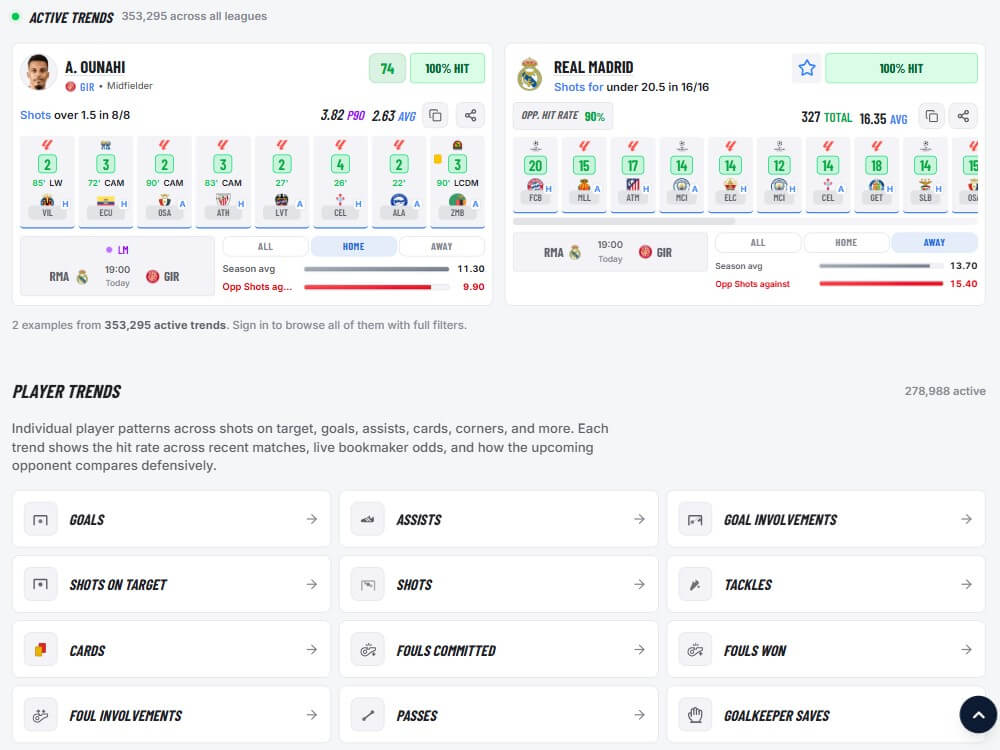Open the Passes trend category
Image resolution: width=1000 pixels, height=750 pixels.
click(500, 714)
